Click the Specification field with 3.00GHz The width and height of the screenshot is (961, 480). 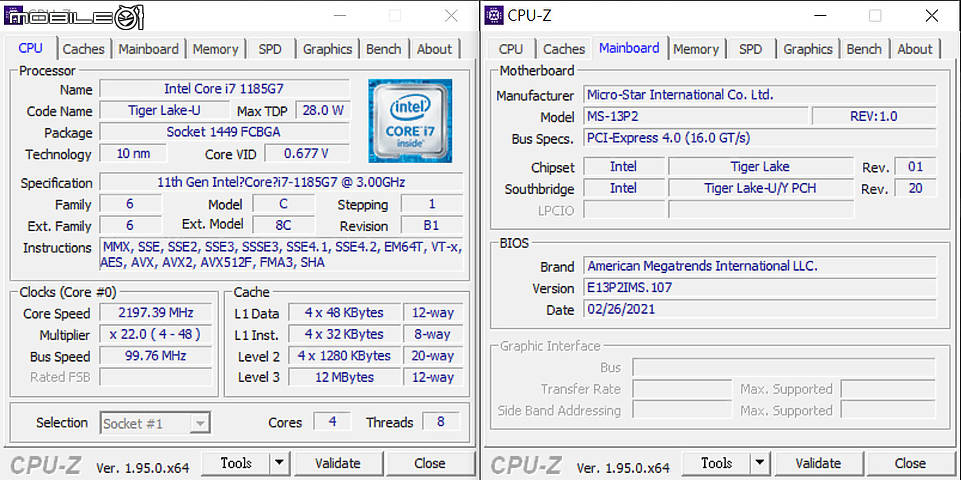(281, 182)
